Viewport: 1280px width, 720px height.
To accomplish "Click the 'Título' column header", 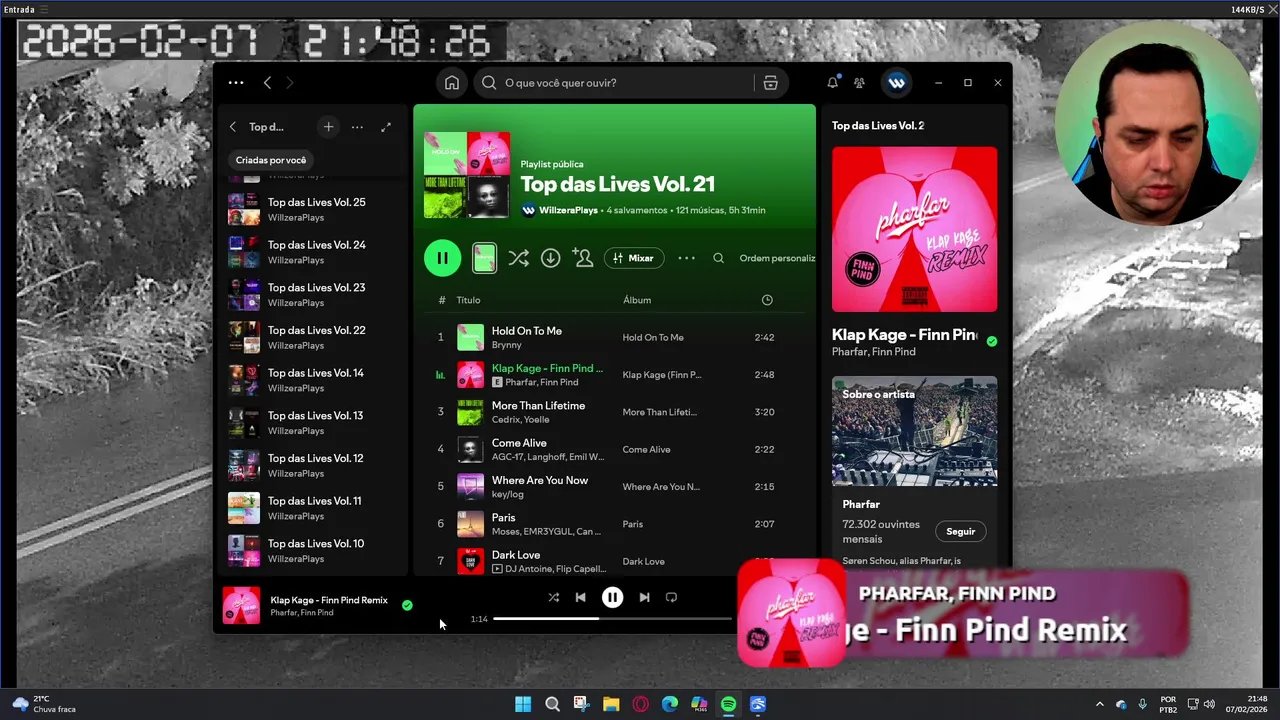I will click(x=468, y=300).
